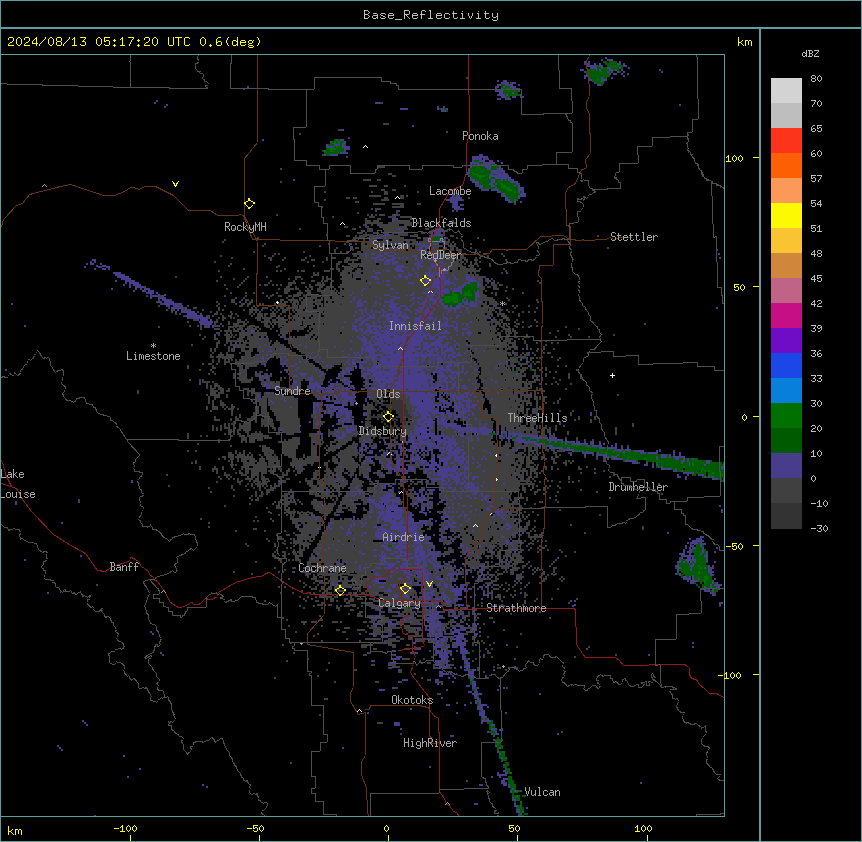The width and height of the screenshot is (862, 842).
Task: Click the Strathmore label
Action: [516, 608]
